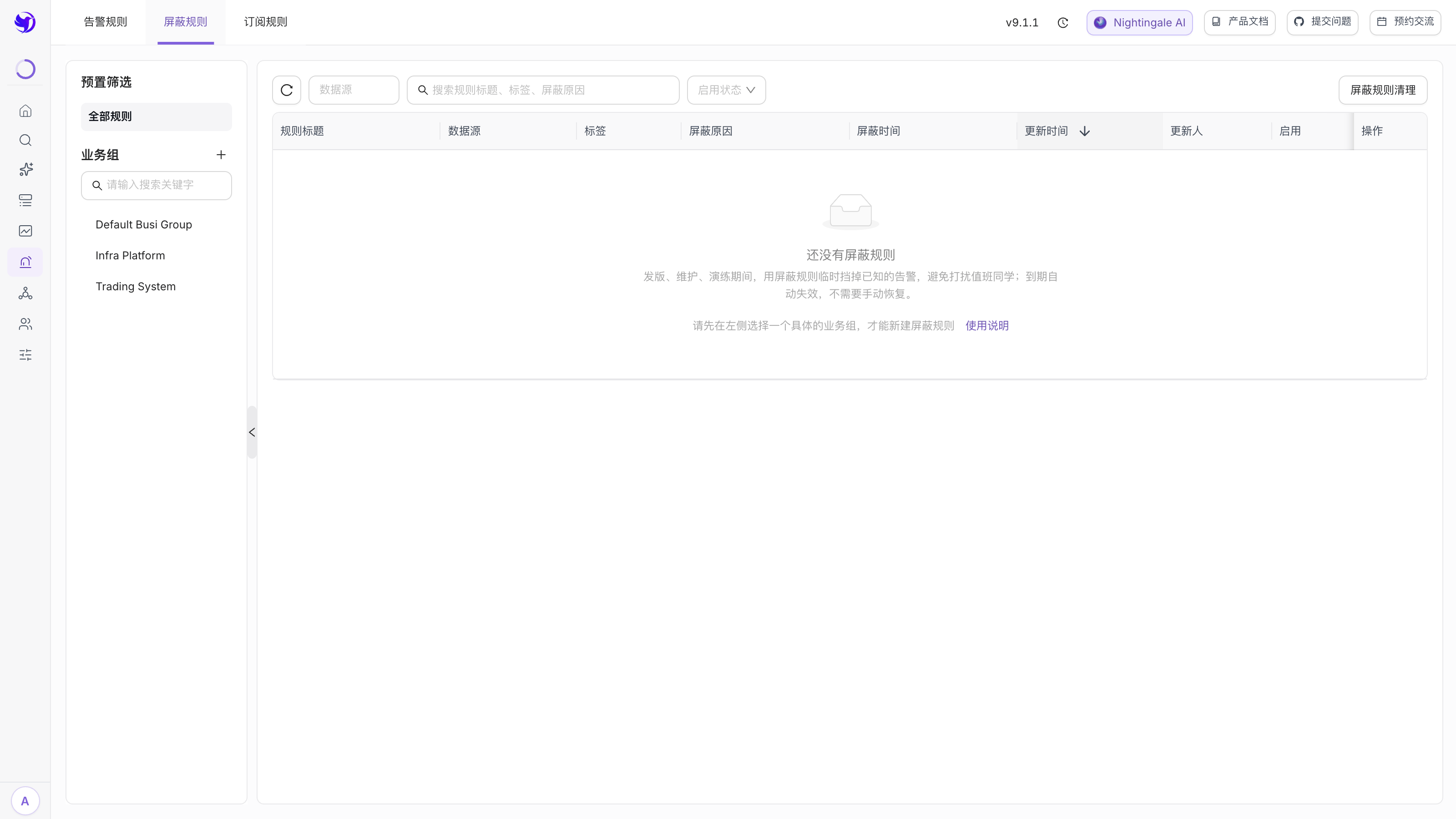The width and height of the screenshot is (1456, 819).
Task: Add a business group with plus icon
Action: pos(221,155)
